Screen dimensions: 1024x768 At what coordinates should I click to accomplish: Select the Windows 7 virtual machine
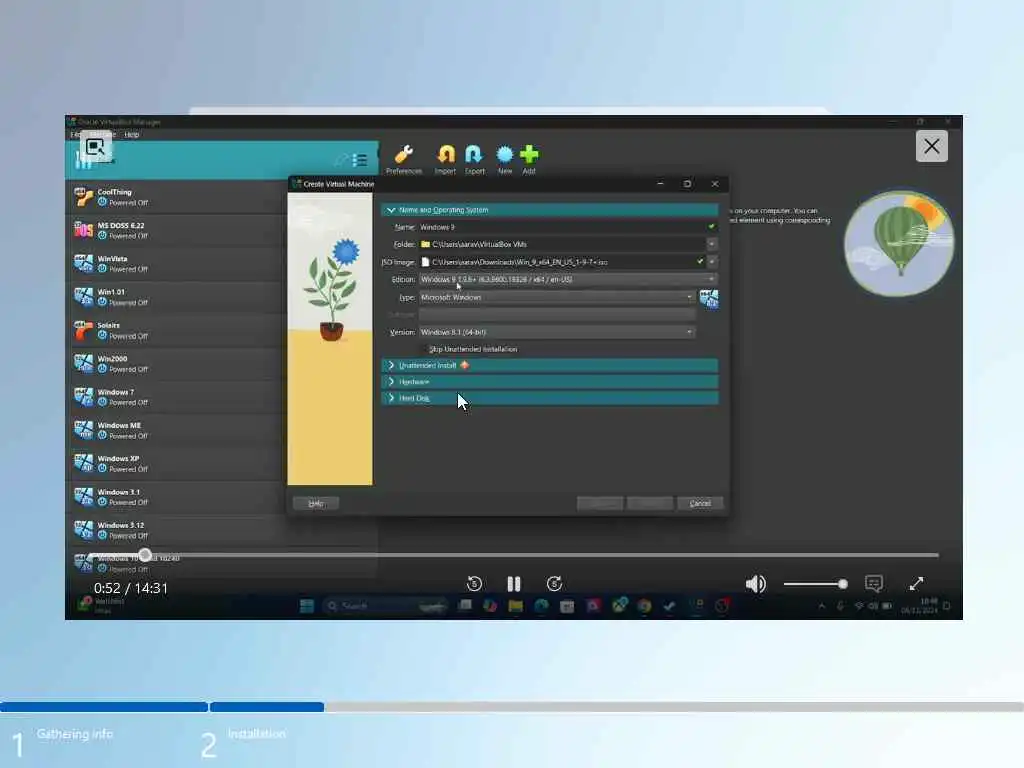point(176,397)
